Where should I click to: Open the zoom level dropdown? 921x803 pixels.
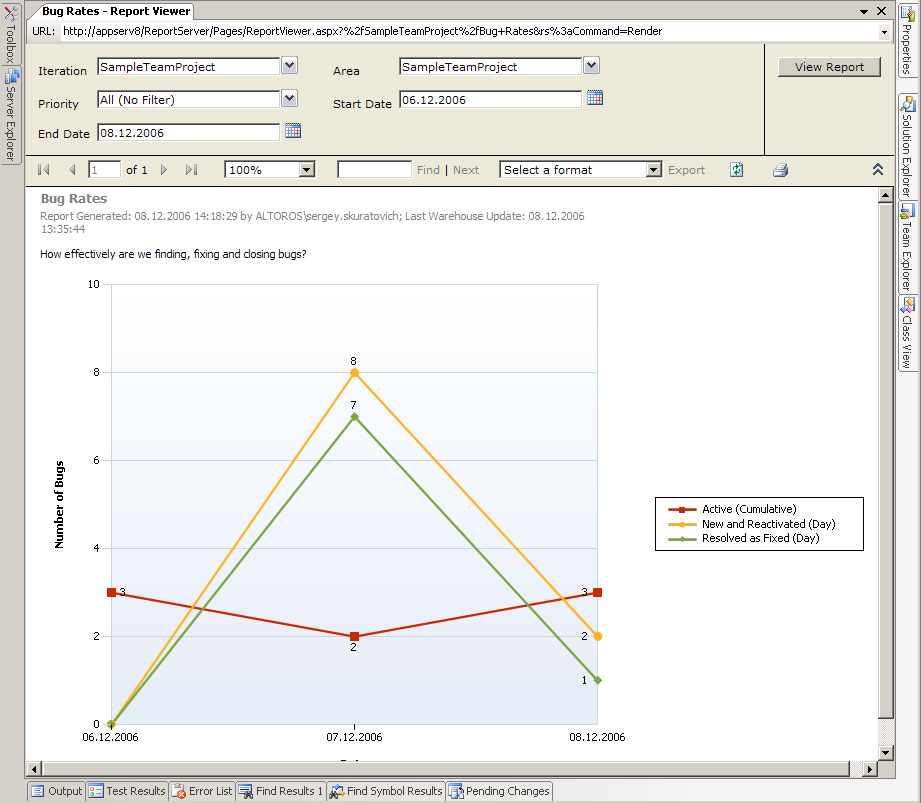click(307, 170)
